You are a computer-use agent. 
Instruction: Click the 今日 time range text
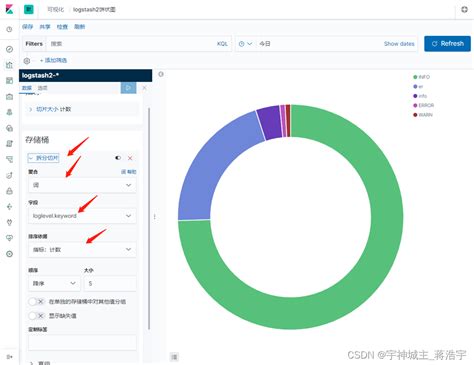[265, 44]
